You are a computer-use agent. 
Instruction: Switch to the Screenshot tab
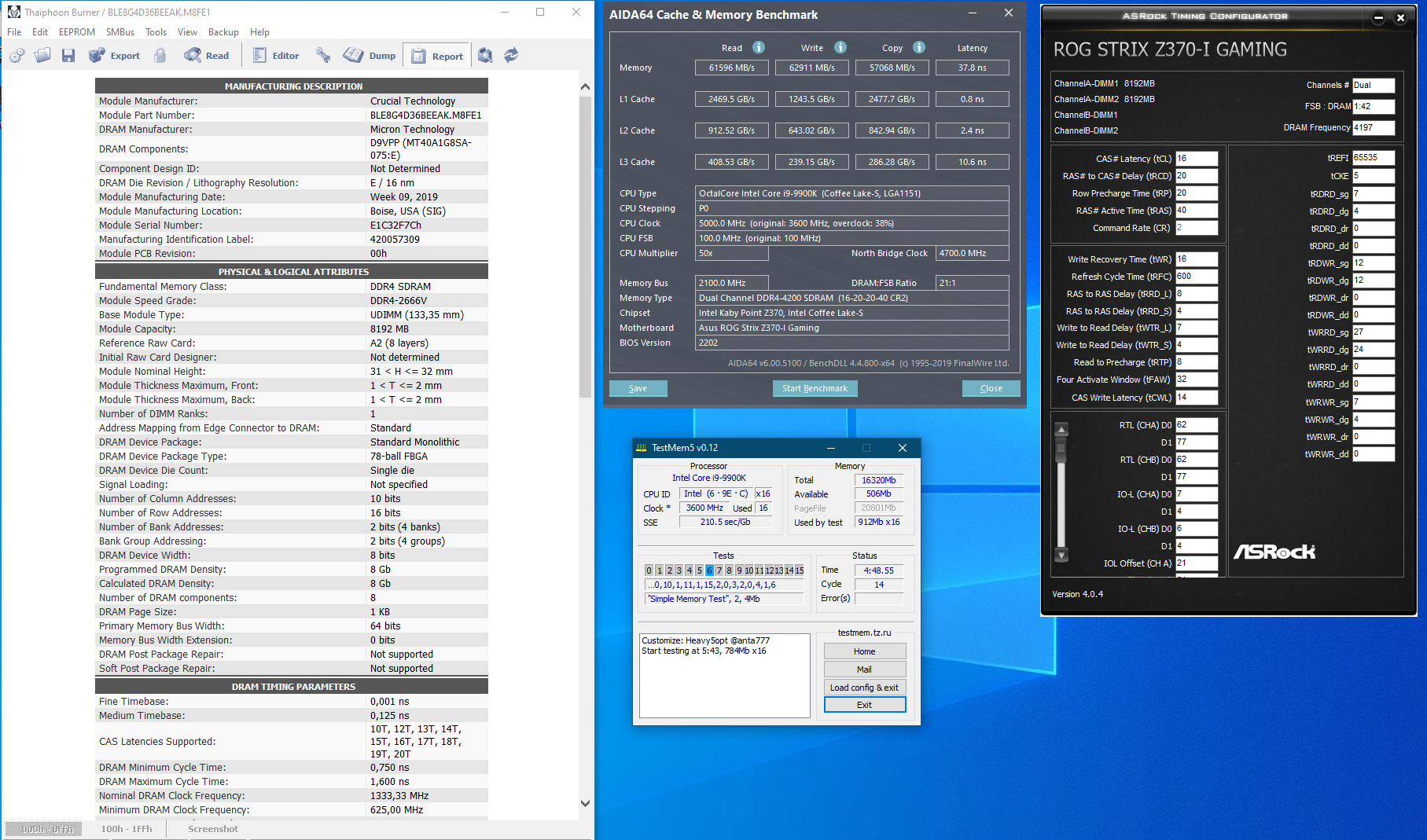pos(213,829)
